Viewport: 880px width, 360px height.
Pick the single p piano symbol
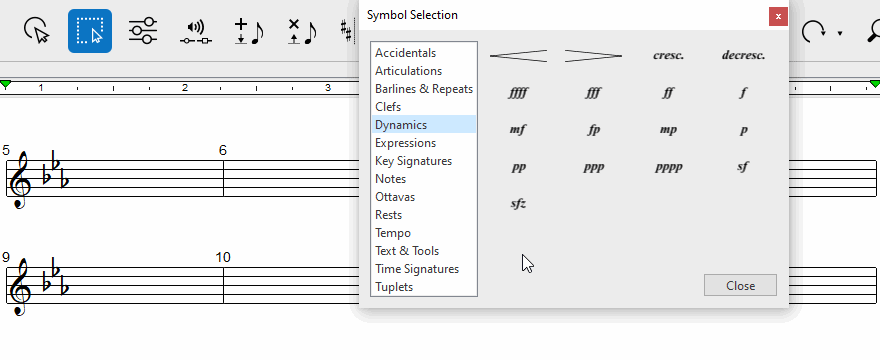[744, 130]
